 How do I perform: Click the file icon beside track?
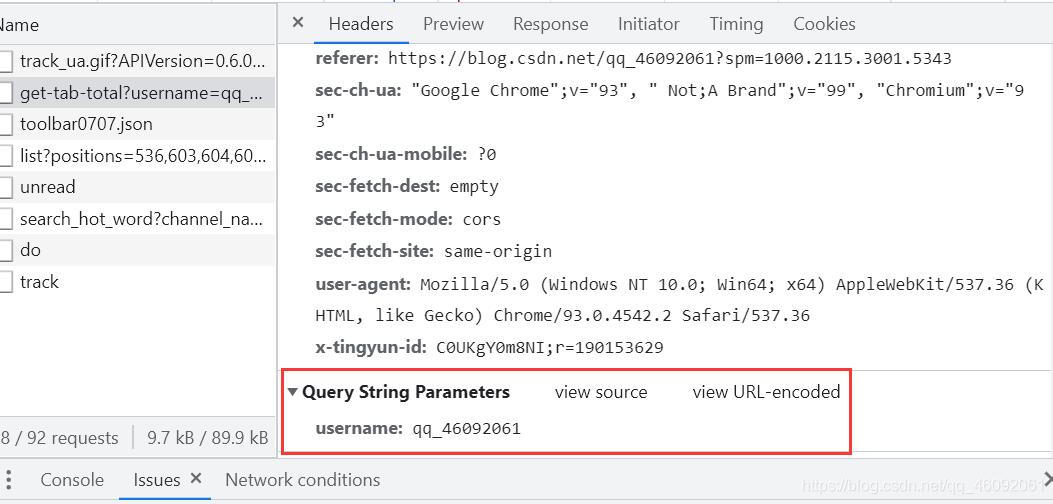5,282
